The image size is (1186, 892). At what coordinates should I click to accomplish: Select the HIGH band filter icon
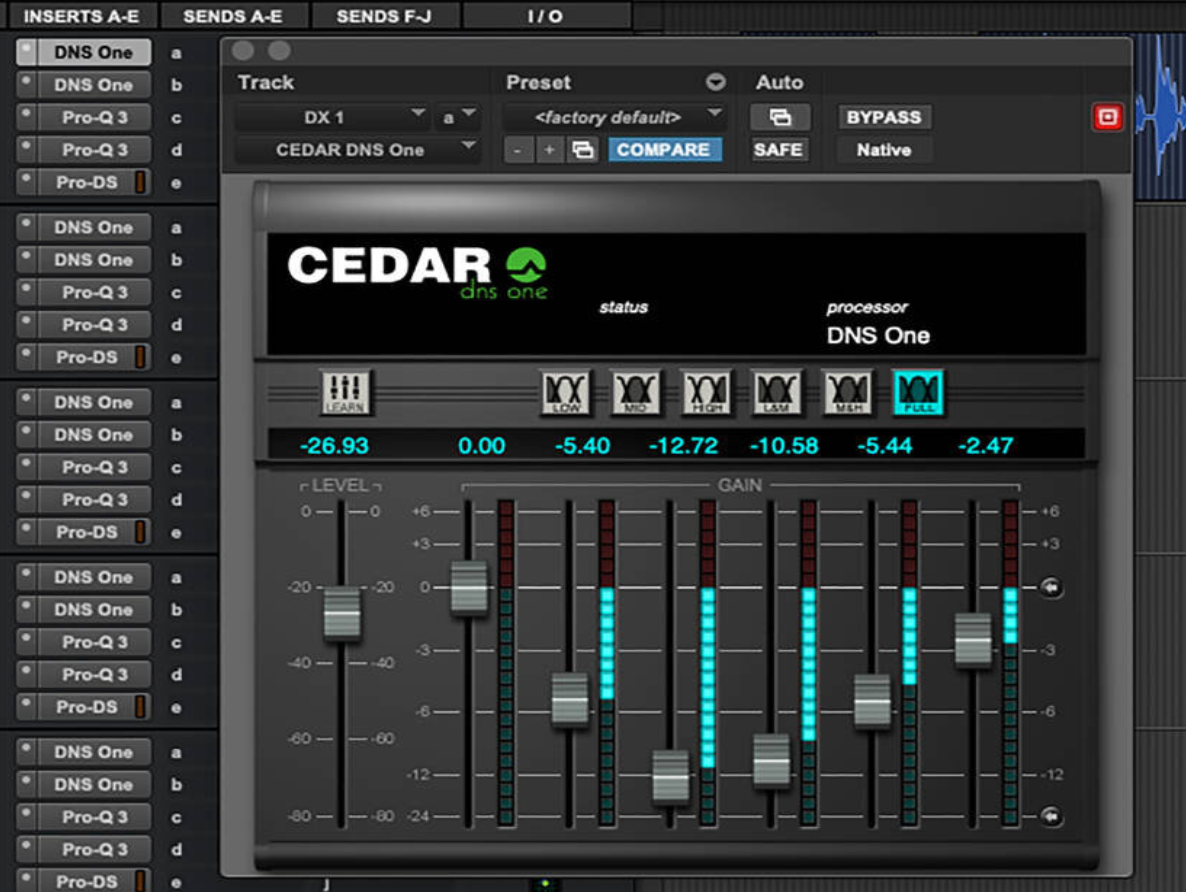706,392
